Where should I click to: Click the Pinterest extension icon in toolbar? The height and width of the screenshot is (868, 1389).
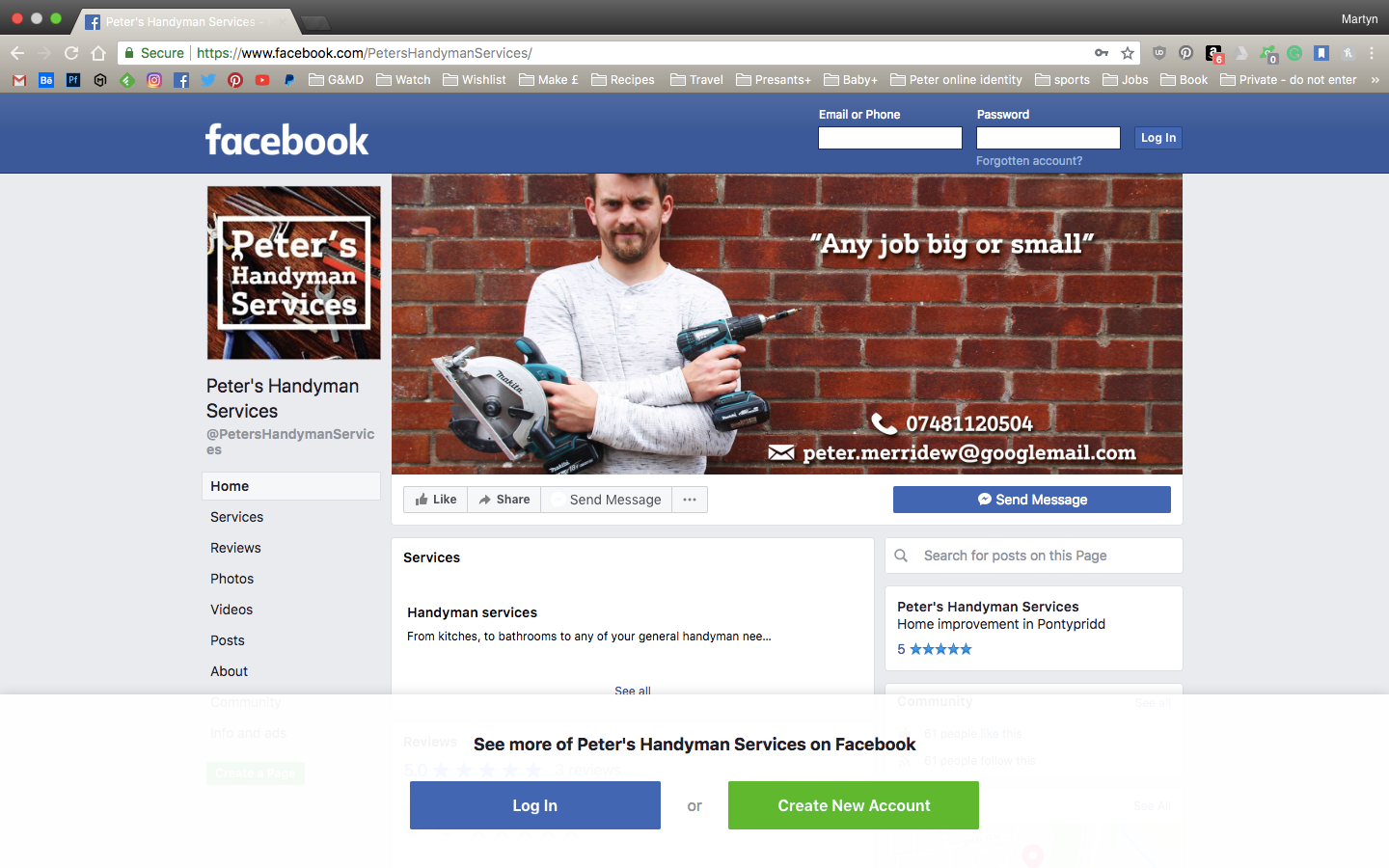tap(1186, 53)
